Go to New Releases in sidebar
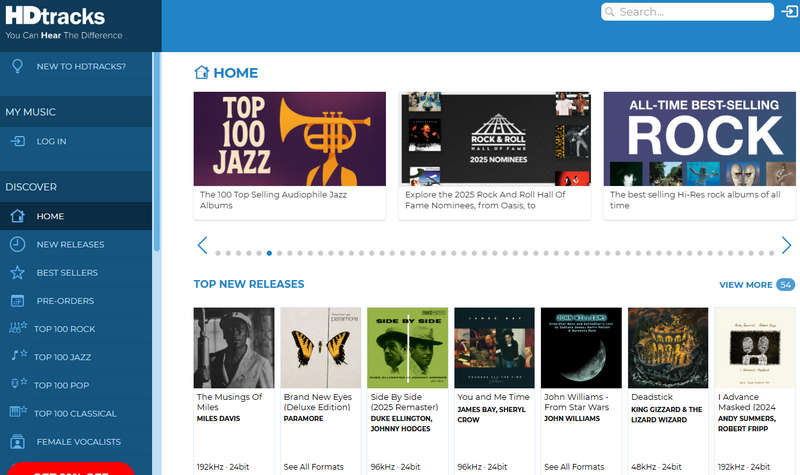 70,244
